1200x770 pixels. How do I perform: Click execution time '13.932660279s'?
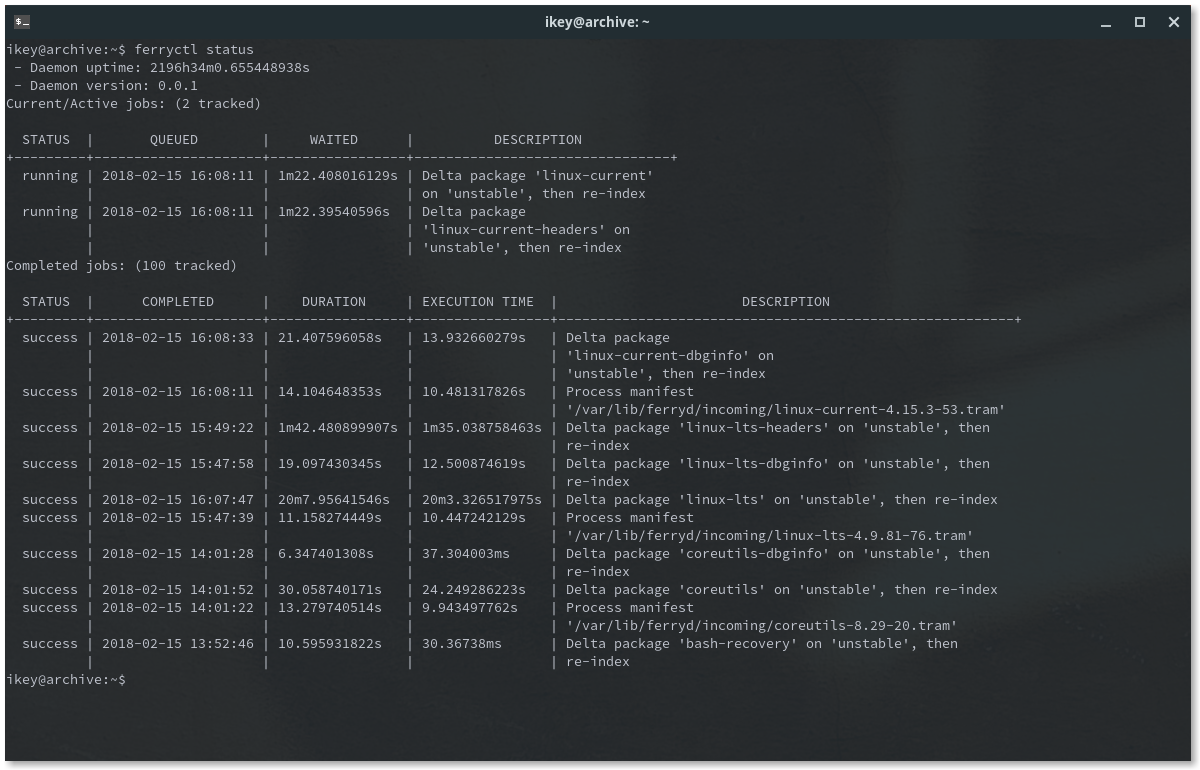[x=474, y=337]
